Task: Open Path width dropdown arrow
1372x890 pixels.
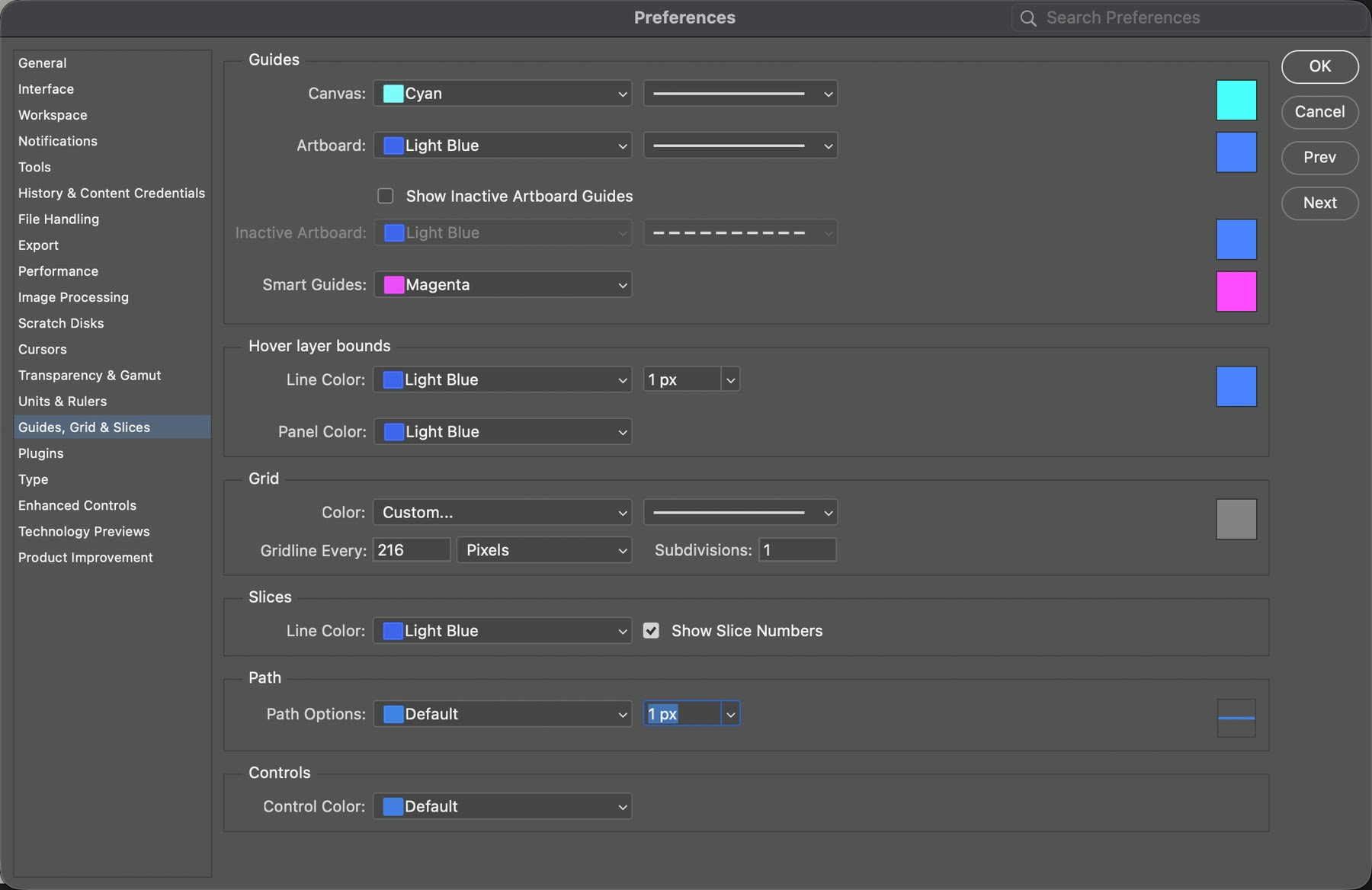Action: coord(730,714)
